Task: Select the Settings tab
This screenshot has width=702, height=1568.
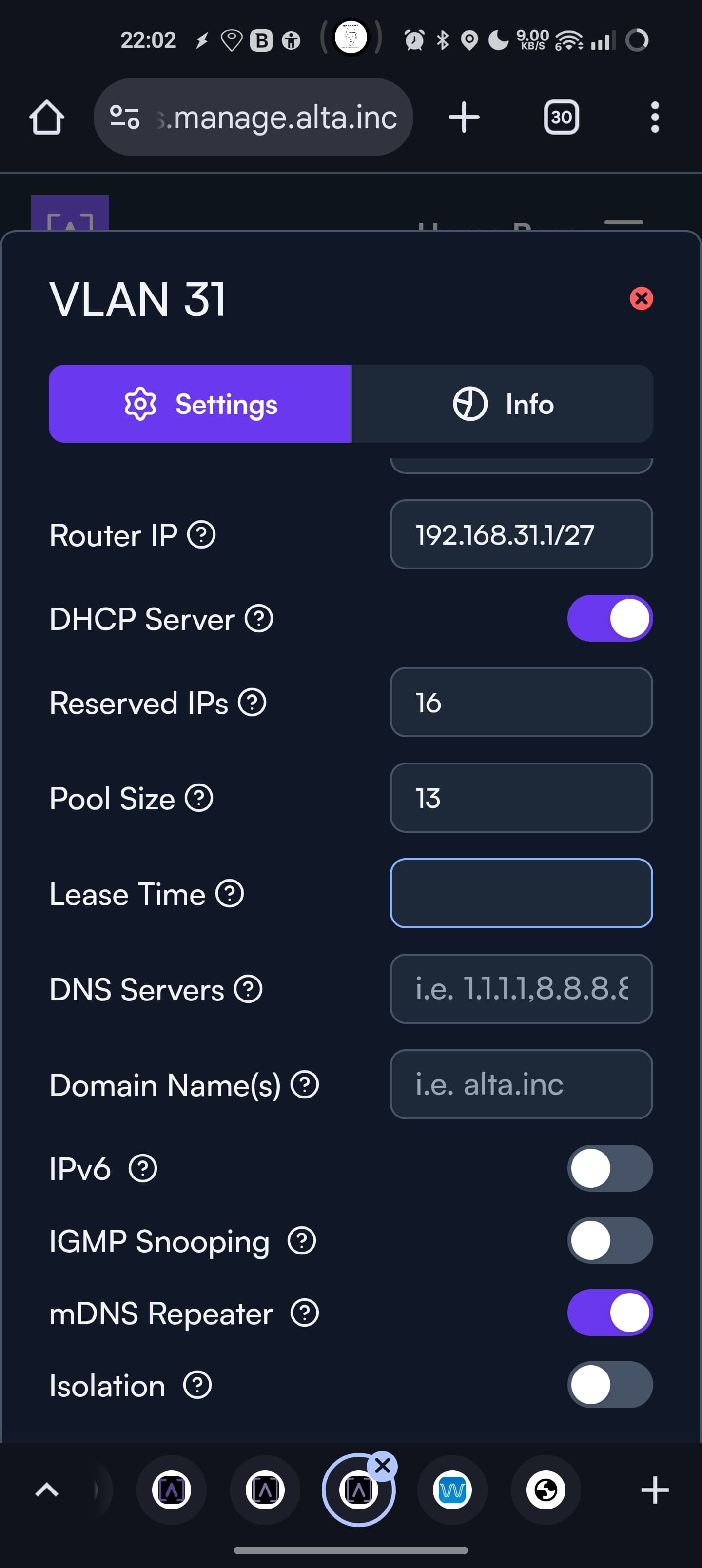Action: (200, 404)
